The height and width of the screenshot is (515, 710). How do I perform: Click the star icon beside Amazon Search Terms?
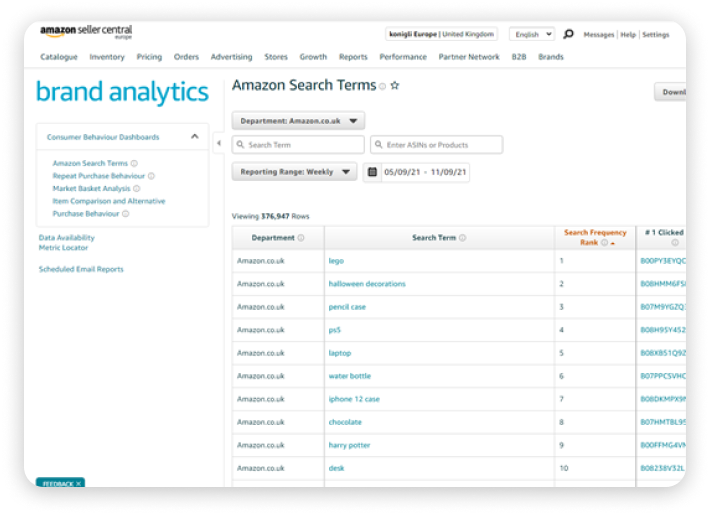tap(395, 86)
